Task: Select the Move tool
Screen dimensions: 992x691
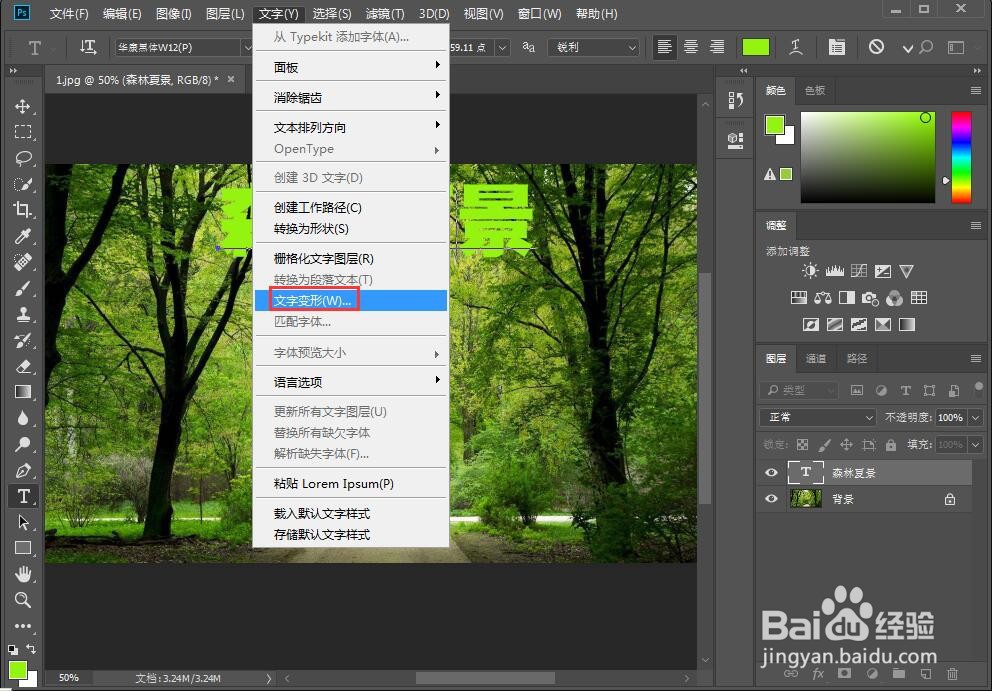Action: [23, 106]
